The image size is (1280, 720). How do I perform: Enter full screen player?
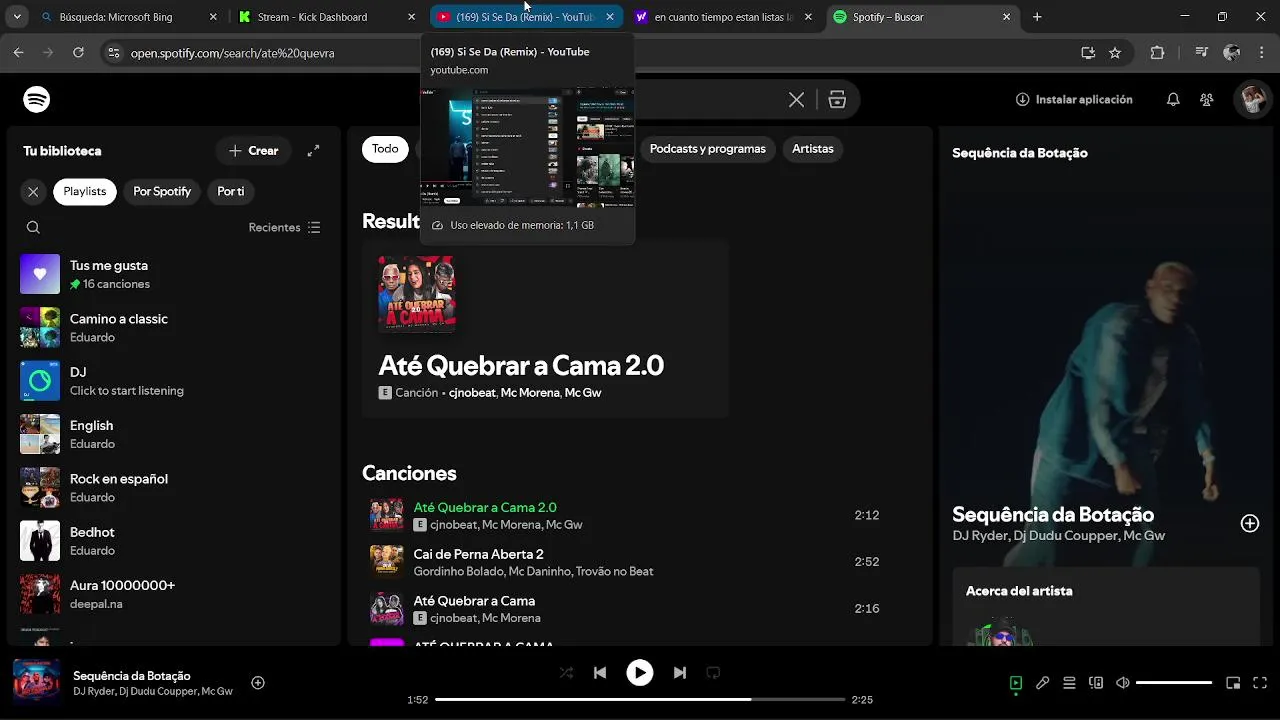click(x=1260, y=683)
